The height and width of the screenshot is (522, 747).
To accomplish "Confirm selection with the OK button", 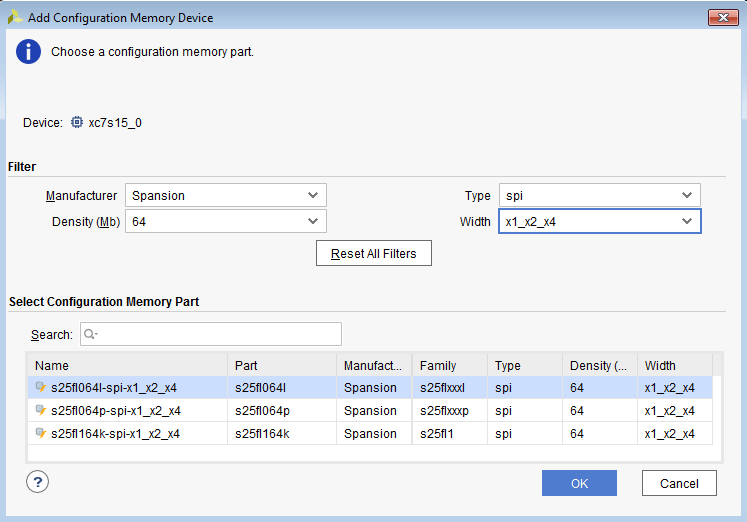I will point(579,483).
